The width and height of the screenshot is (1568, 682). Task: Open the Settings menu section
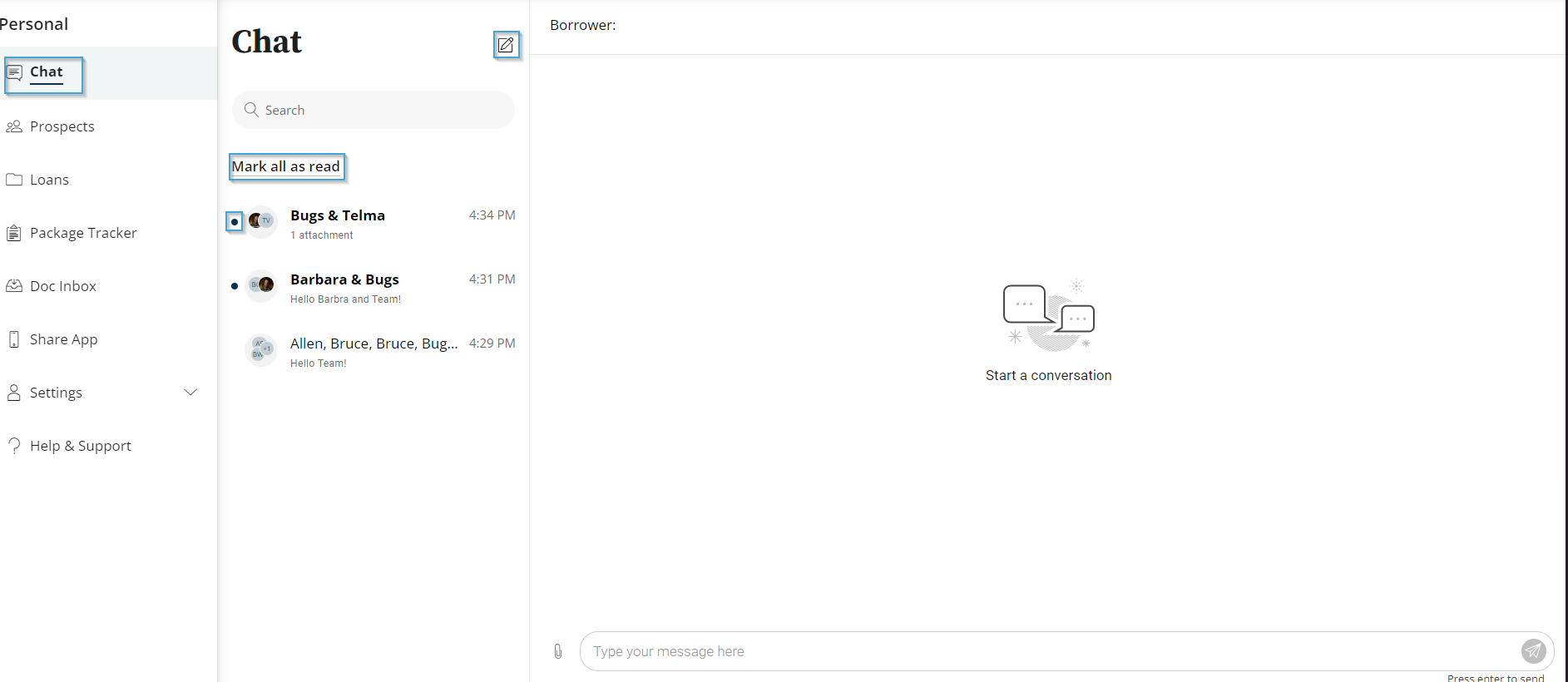tap(56, 393)
